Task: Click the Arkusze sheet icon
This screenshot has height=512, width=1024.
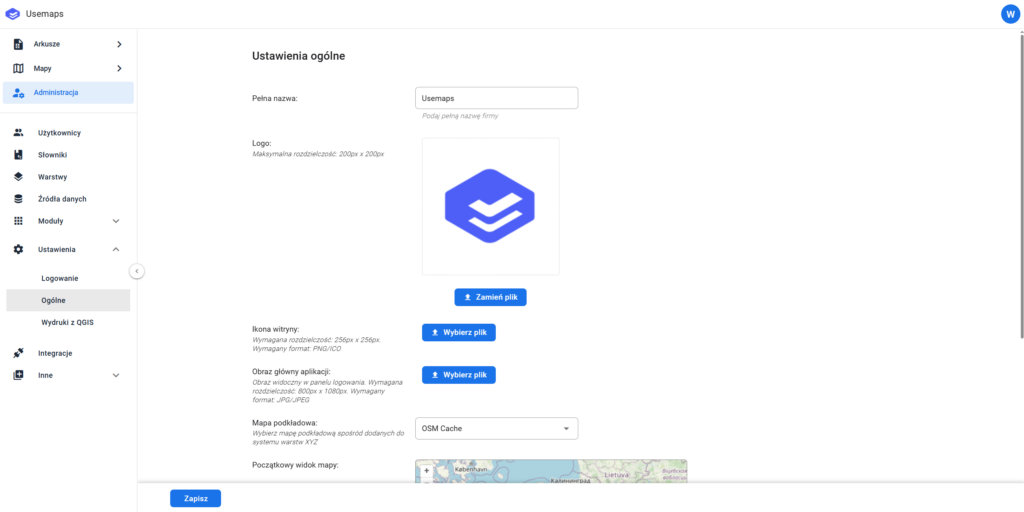Action: pos(18,44)
